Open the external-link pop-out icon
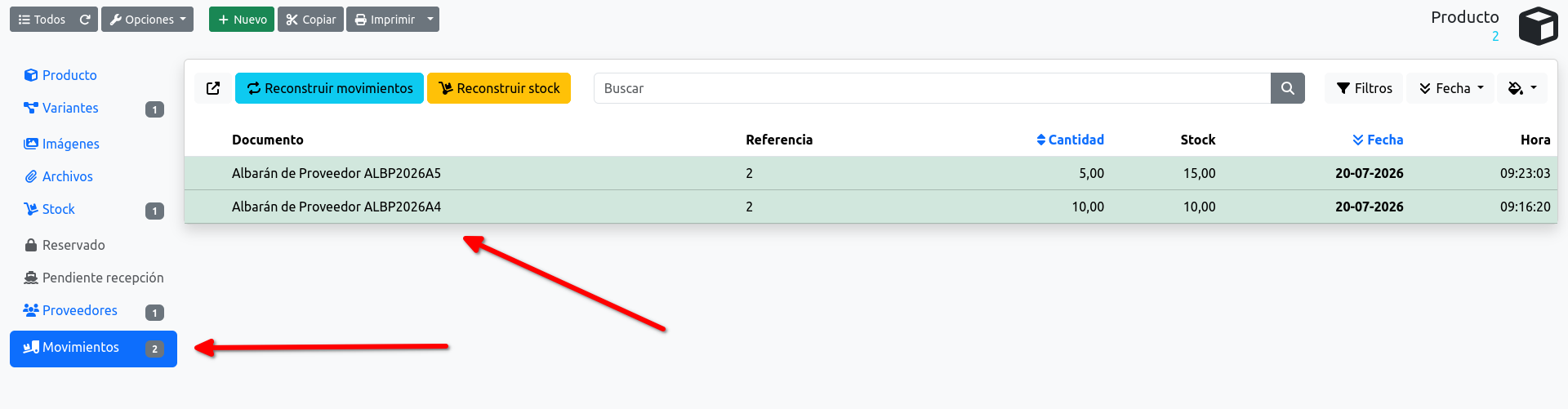1568x409 pixels. coord(213,88)
